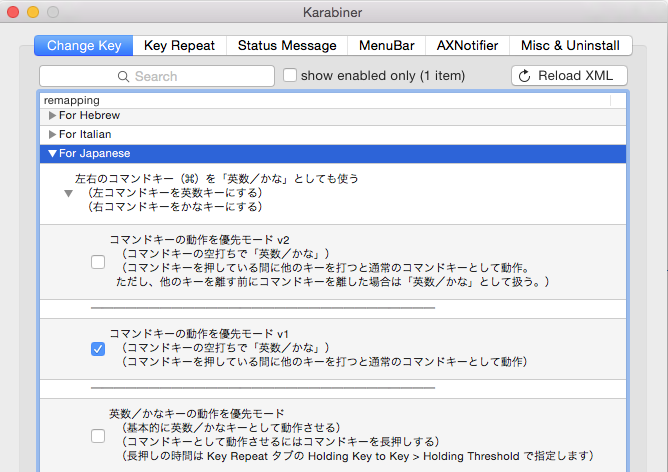Click the 英数／かなキーの動作を優先モード label
The height and width of the screenshot is (472, 668).
tap(197, 414)
